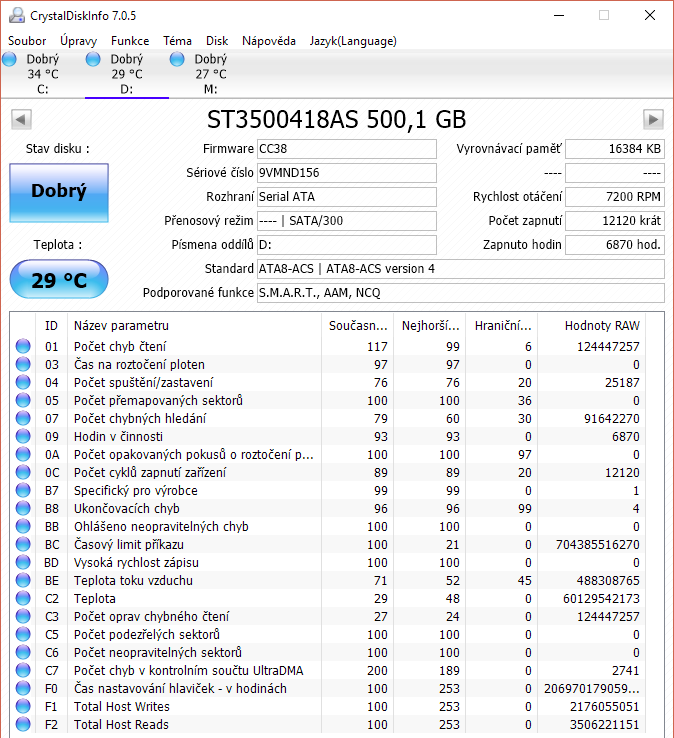
Task: Click the Nejhorší... column header
Action: 430,325
